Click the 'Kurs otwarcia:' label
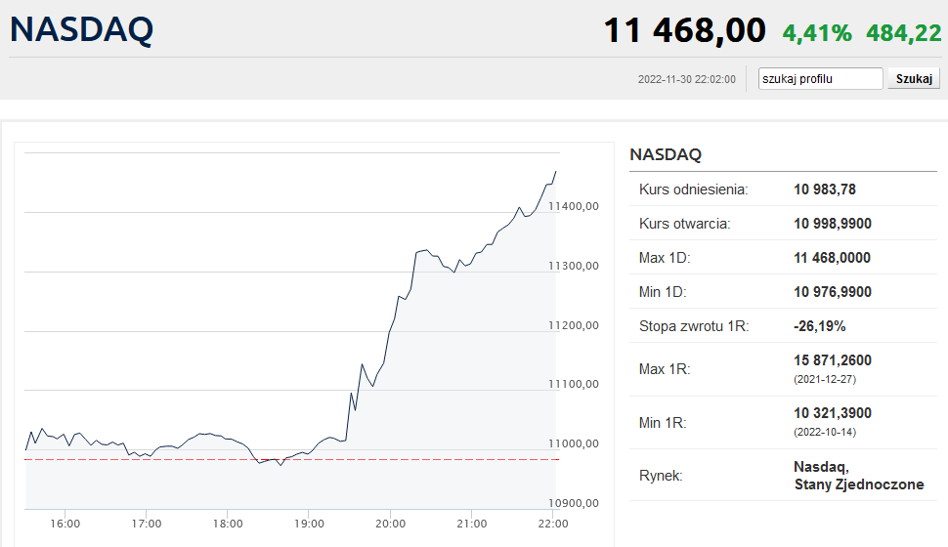Screen dimensions: 948x547 684,224
